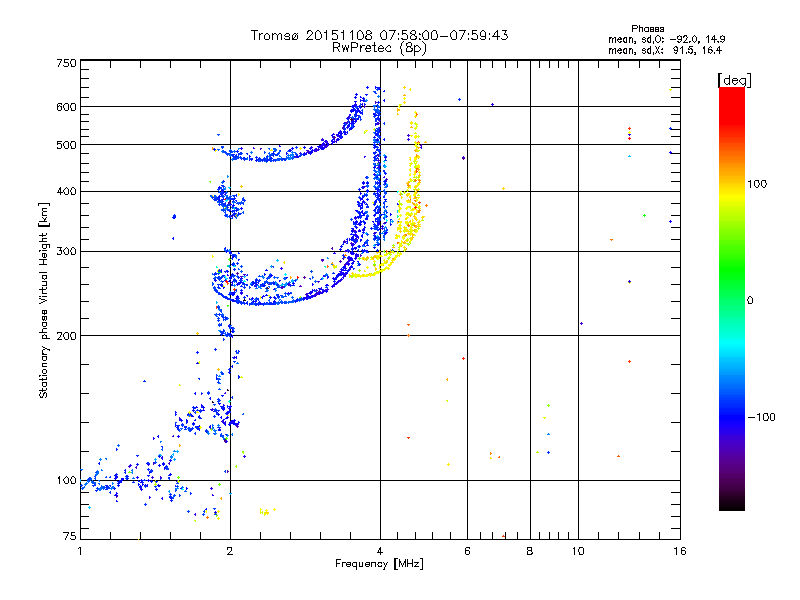Click the 'mean, sd,O: -92.0, 14.9' line
This screenshot has width=800, height=600.
(x=666, y=39)
